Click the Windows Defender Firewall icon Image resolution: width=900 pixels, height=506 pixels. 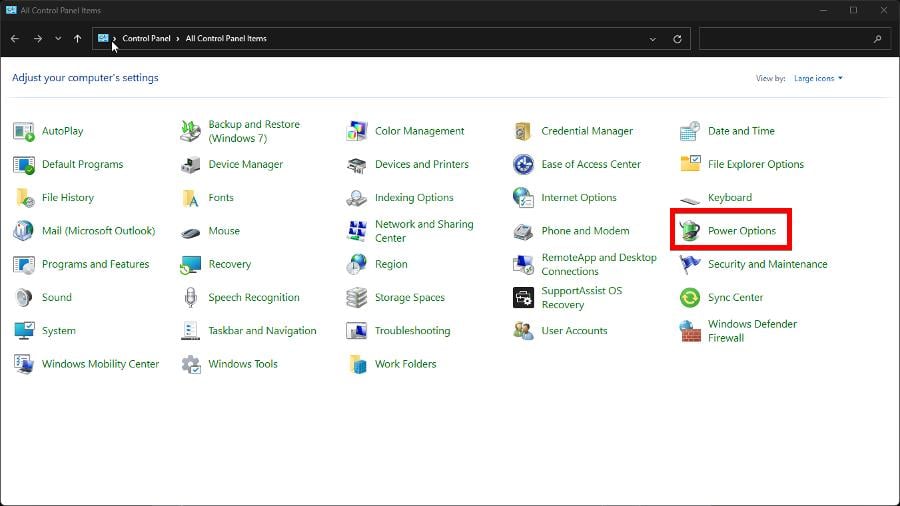tap(690, 331)
